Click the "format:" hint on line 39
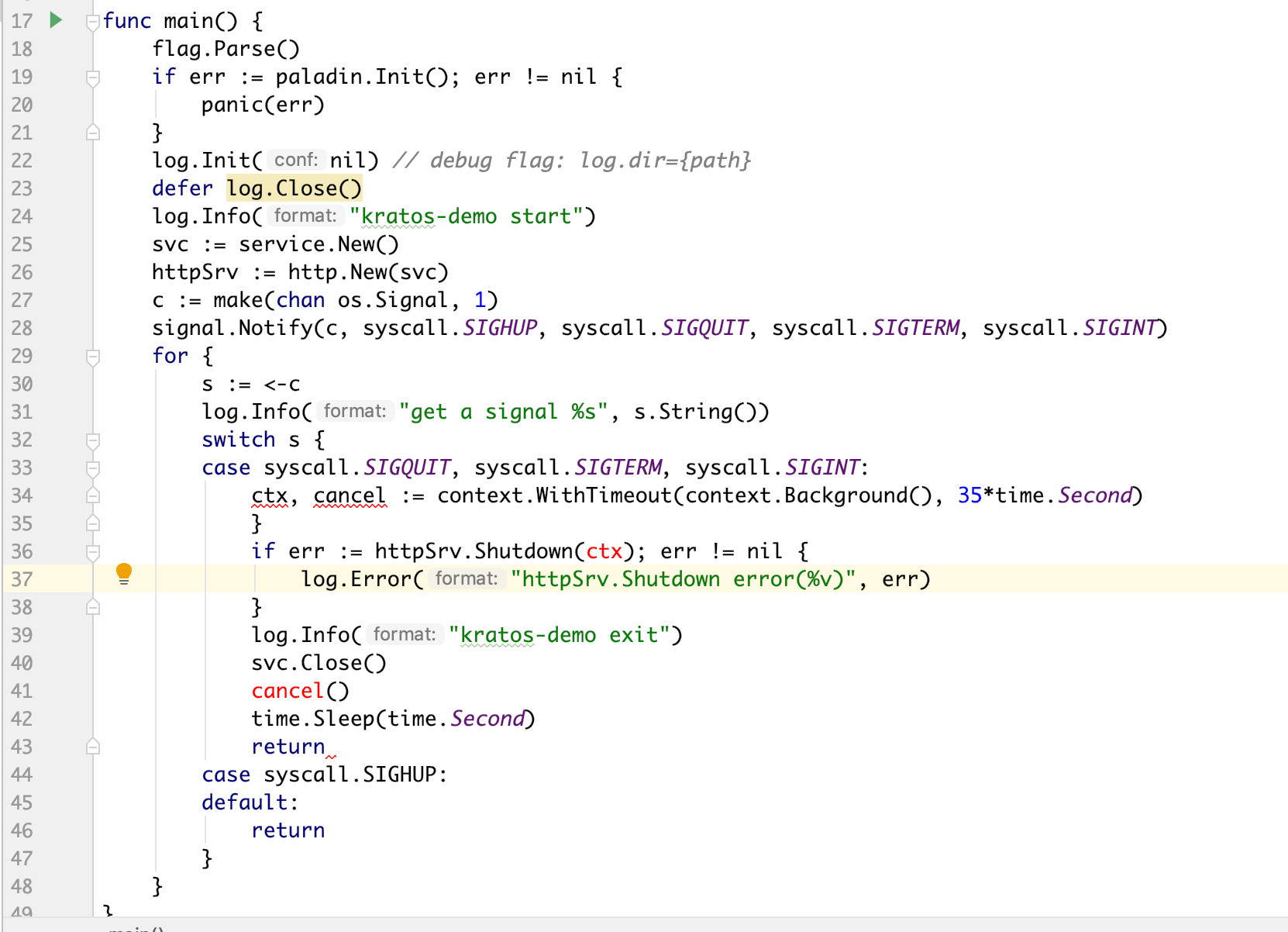The image size is (1288, 932). point(404,634)
